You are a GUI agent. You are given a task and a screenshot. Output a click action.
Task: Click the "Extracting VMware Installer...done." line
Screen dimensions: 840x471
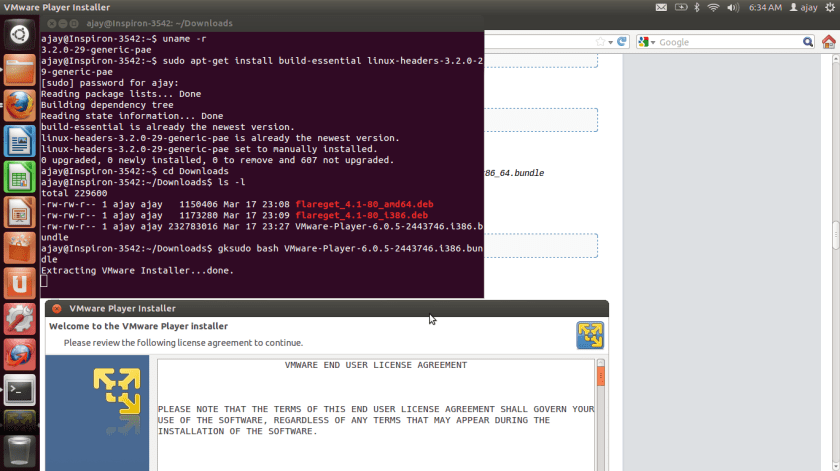point(138,271)
